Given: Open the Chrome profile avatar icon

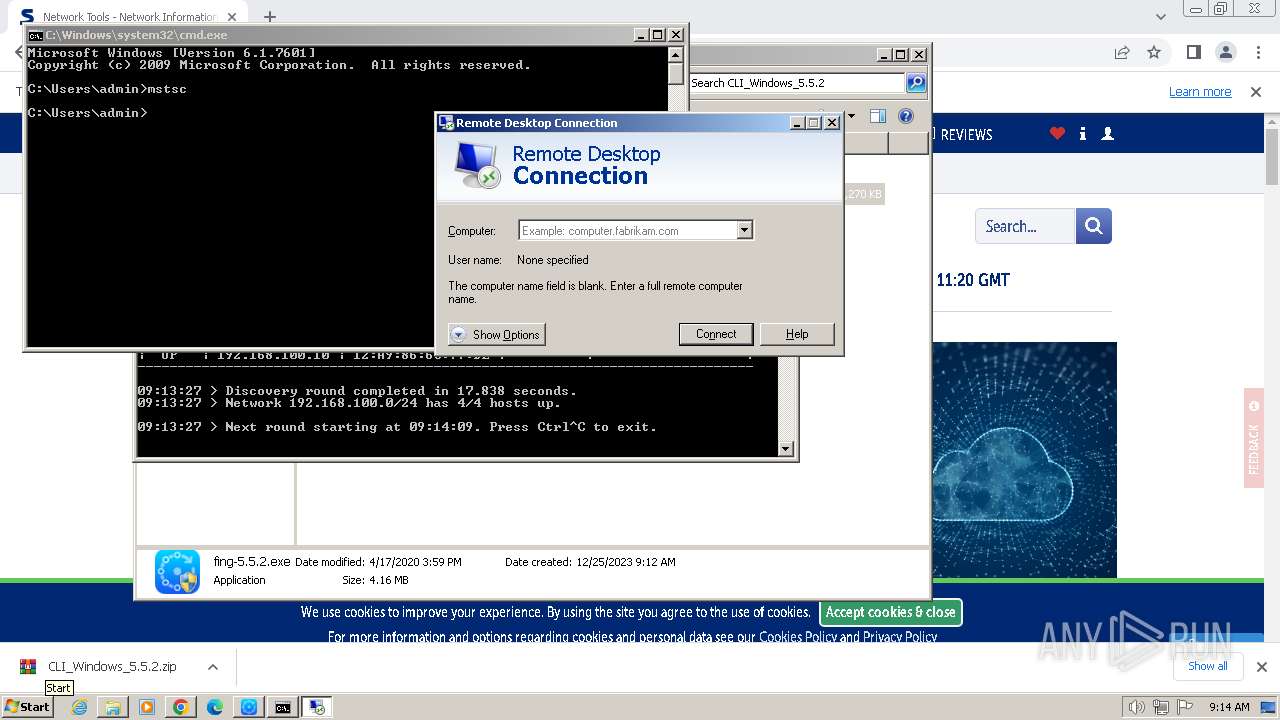Looking at the screenshot, I should coord(1225,52).
